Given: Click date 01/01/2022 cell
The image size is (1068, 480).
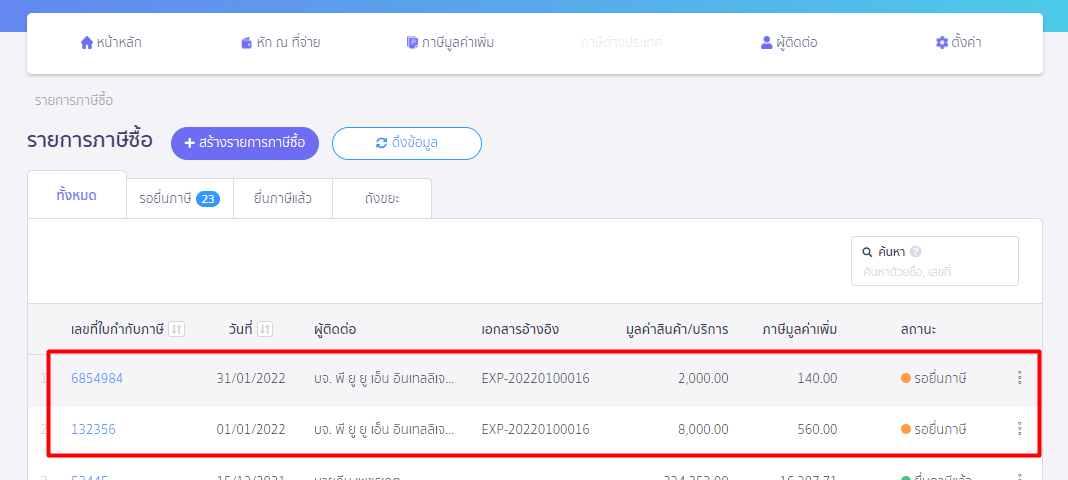Looking at the screenshot, I should (x=251, y=430).
